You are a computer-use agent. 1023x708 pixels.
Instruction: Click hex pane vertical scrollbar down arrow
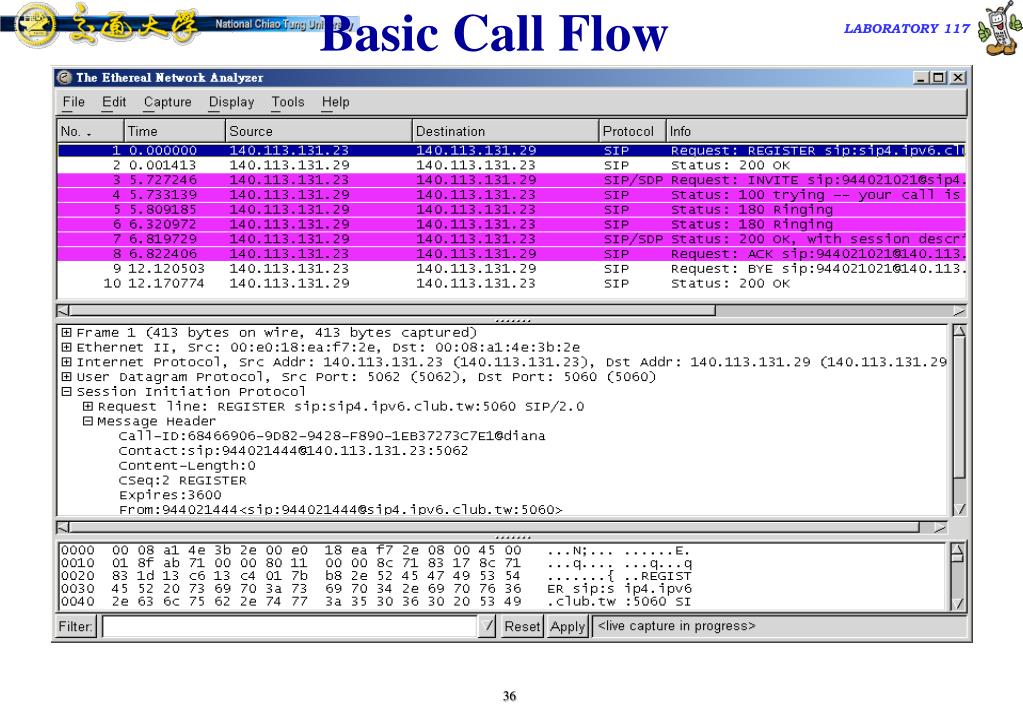[957, 604]
